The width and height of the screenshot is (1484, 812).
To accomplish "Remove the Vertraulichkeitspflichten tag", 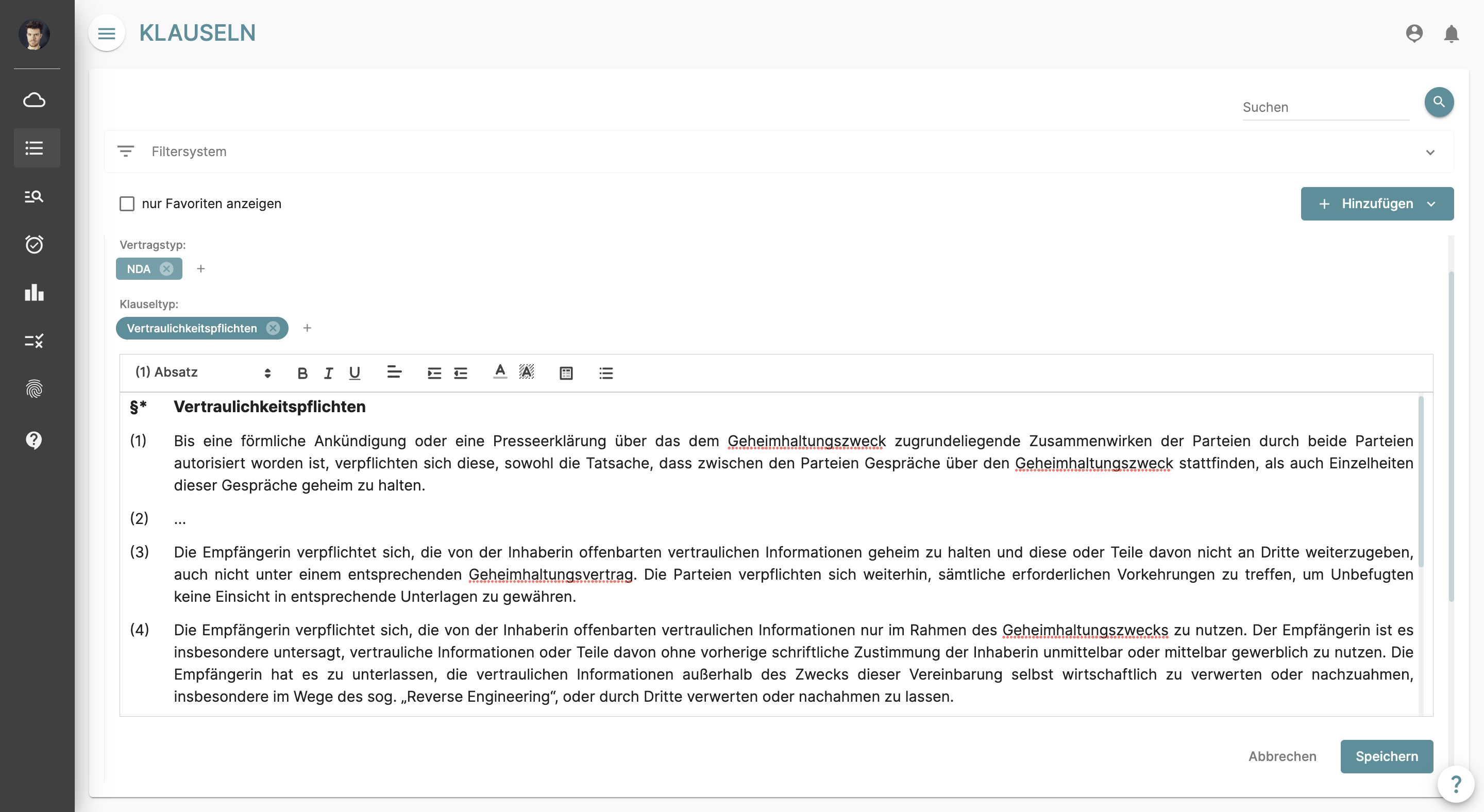I will (x=273, y=328).
